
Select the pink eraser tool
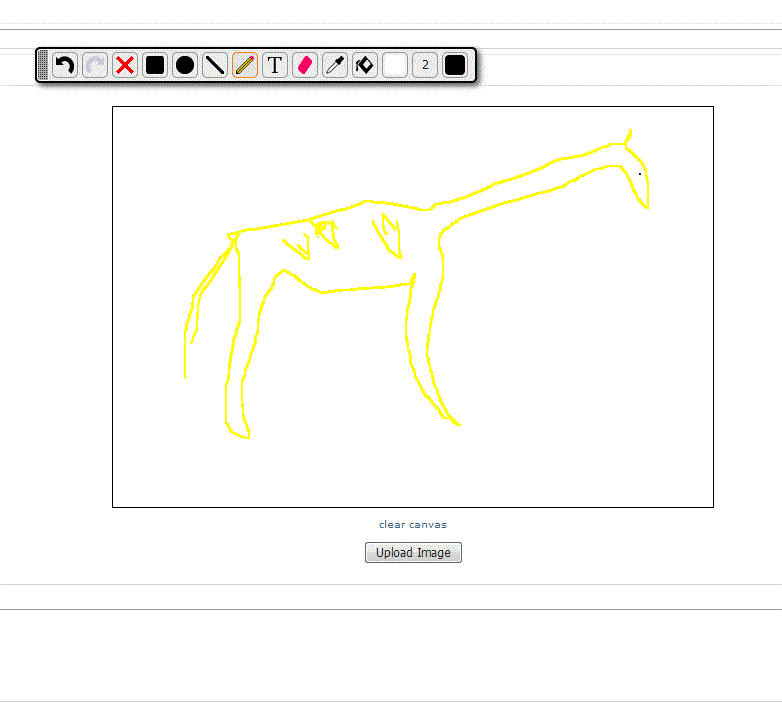[x=305, y=66]
